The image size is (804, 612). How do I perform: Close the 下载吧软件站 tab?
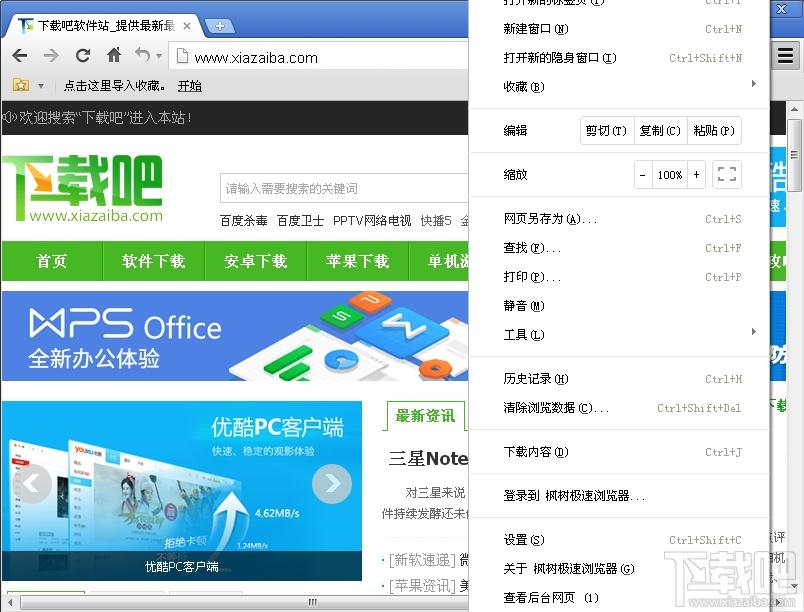187,26
